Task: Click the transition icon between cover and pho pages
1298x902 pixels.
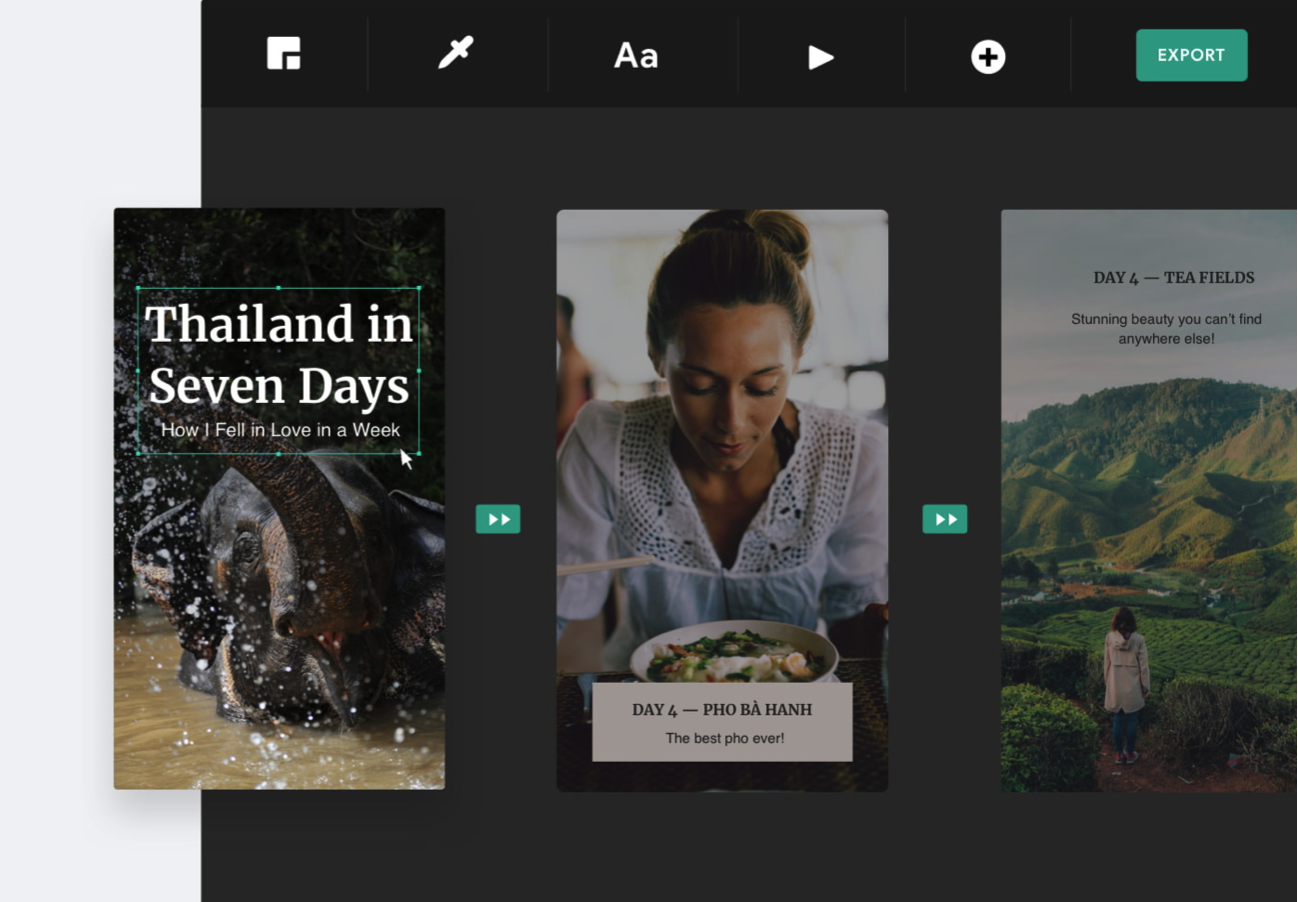Action: coord(497,518)
